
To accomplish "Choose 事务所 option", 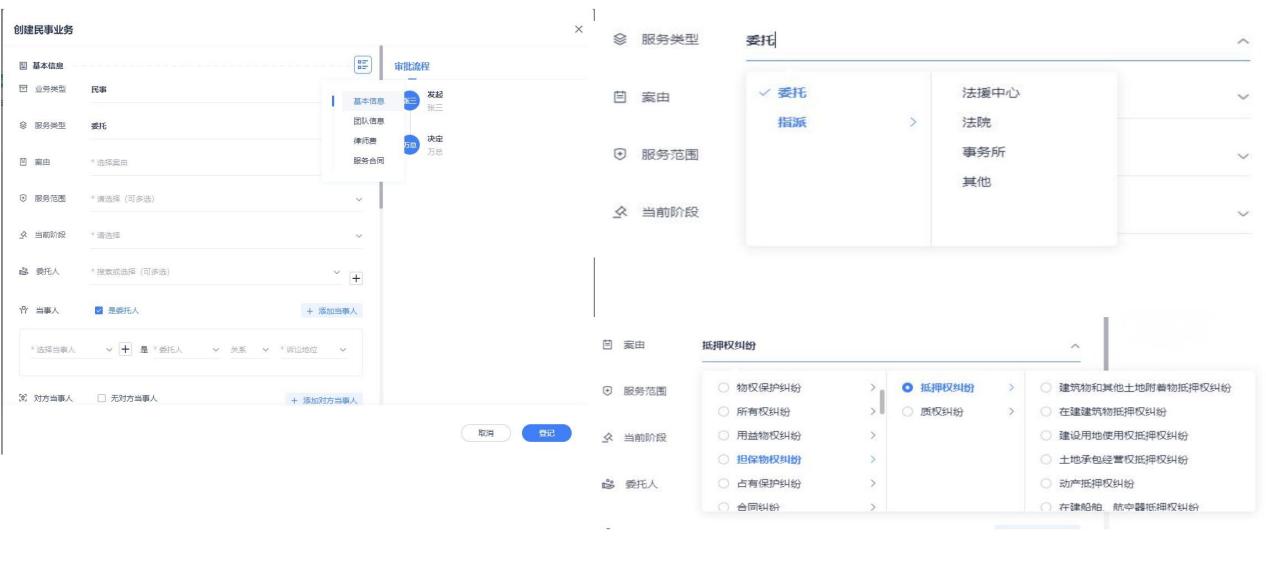I will [x=983, y=152].
